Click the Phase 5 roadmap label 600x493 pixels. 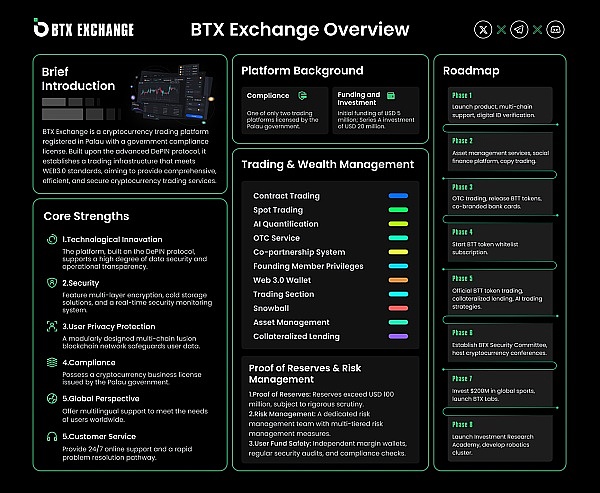click(462, 278)
